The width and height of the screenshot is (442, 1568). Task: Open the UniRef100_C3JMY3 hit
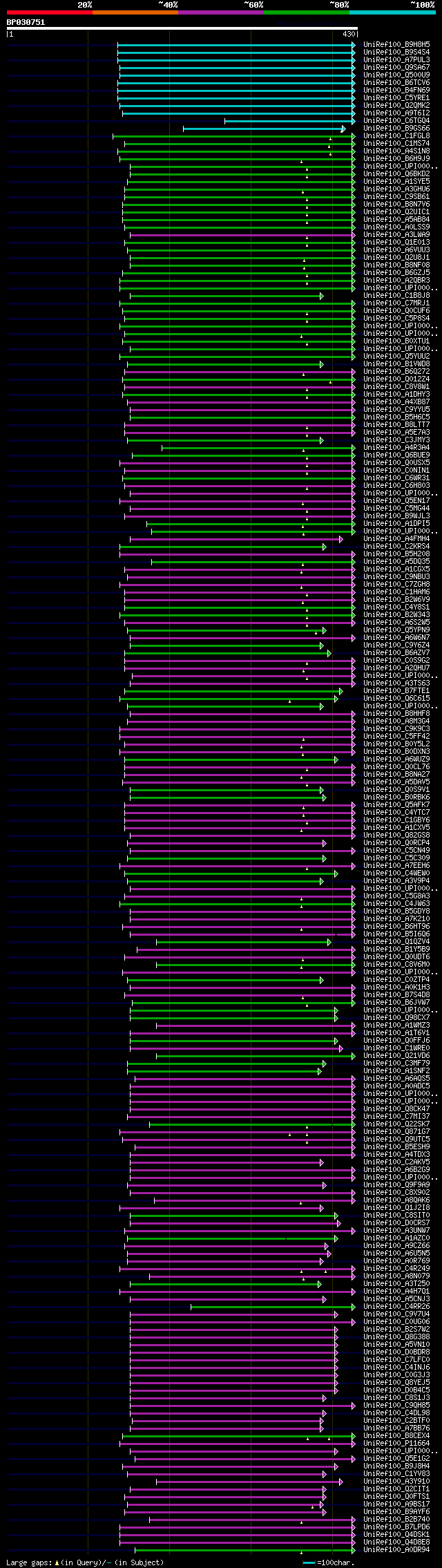pyautogui.click(x=396, y=440)
